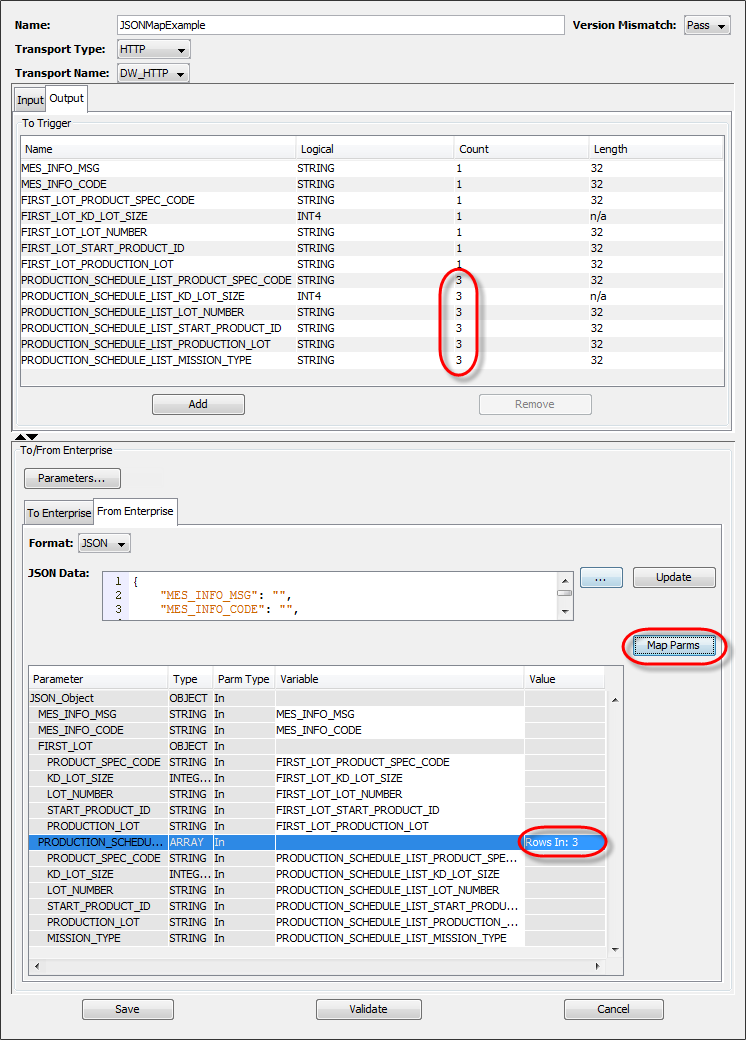Click in the Name text field
The image size is (746, 1040).
click(x=340, y=25)
